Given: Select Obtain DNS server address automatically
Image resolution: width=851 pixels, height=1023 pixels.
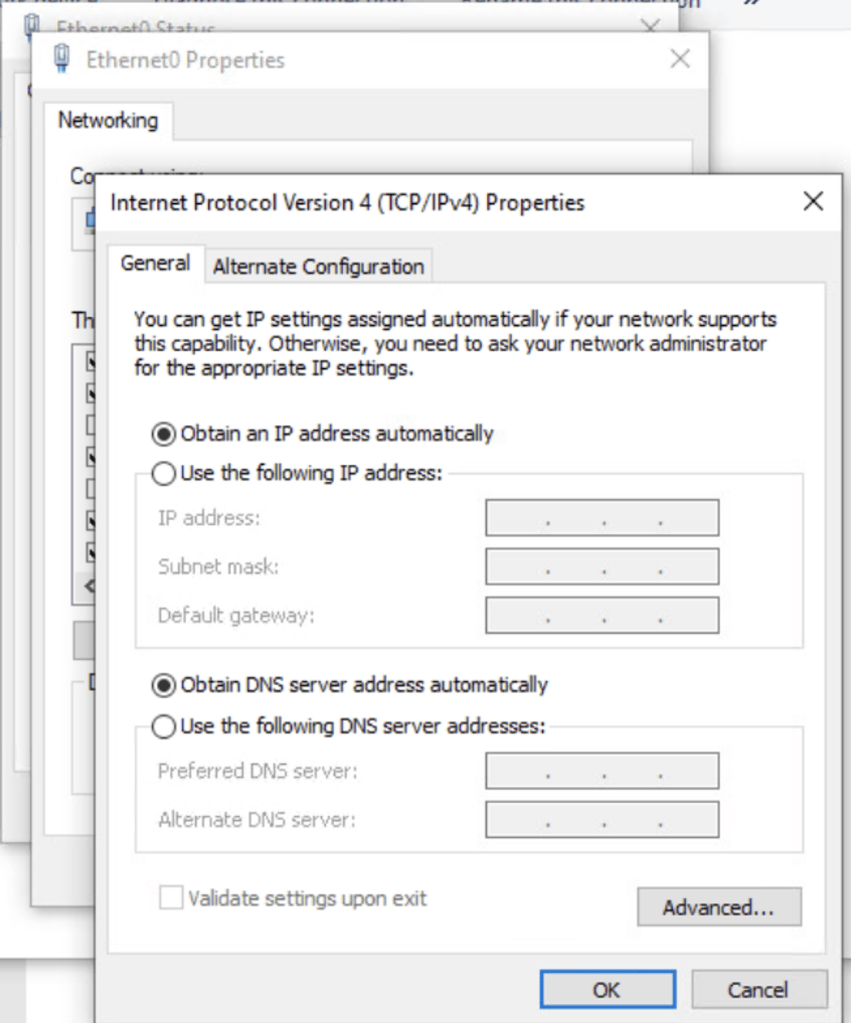Looking at the screenshot, I should [162, 685].
